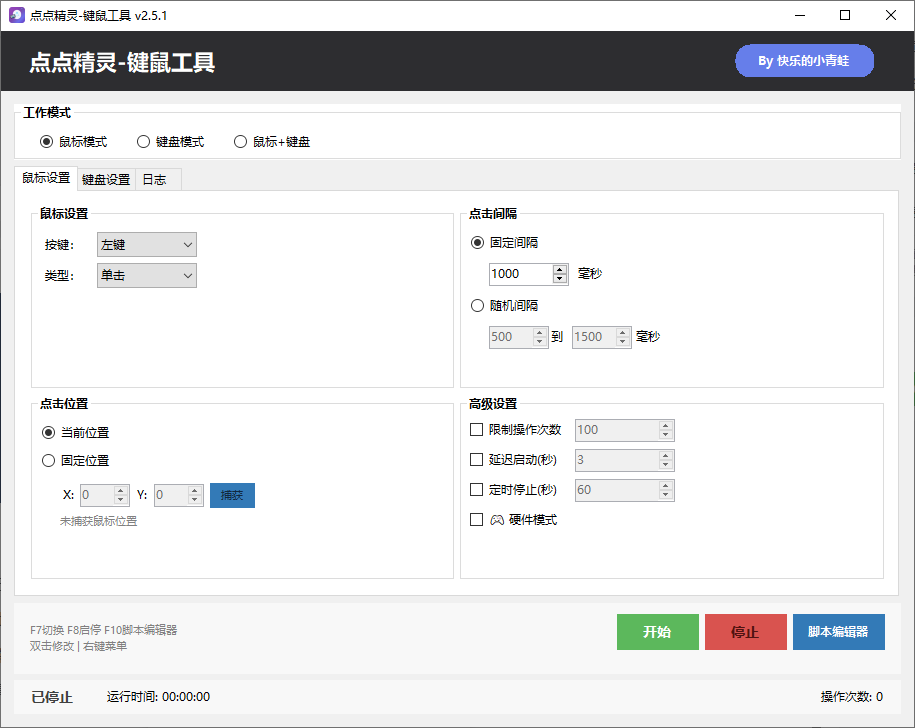This screenshot has width=915, height=728.
Task: Enable the 硬件模式 checkbox
Action: coord(477,519)
